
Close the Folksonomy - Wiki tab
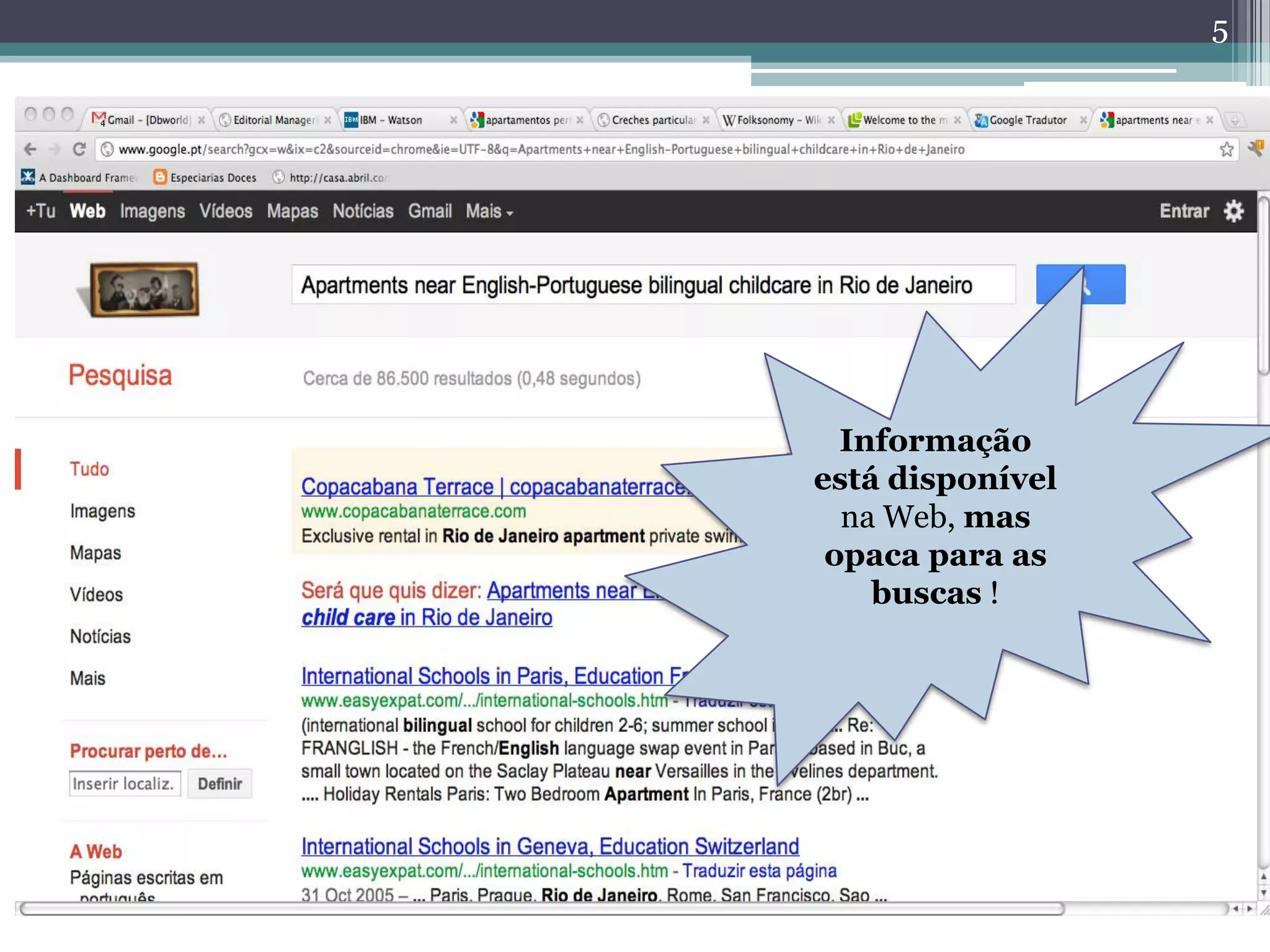click(831, 120)
